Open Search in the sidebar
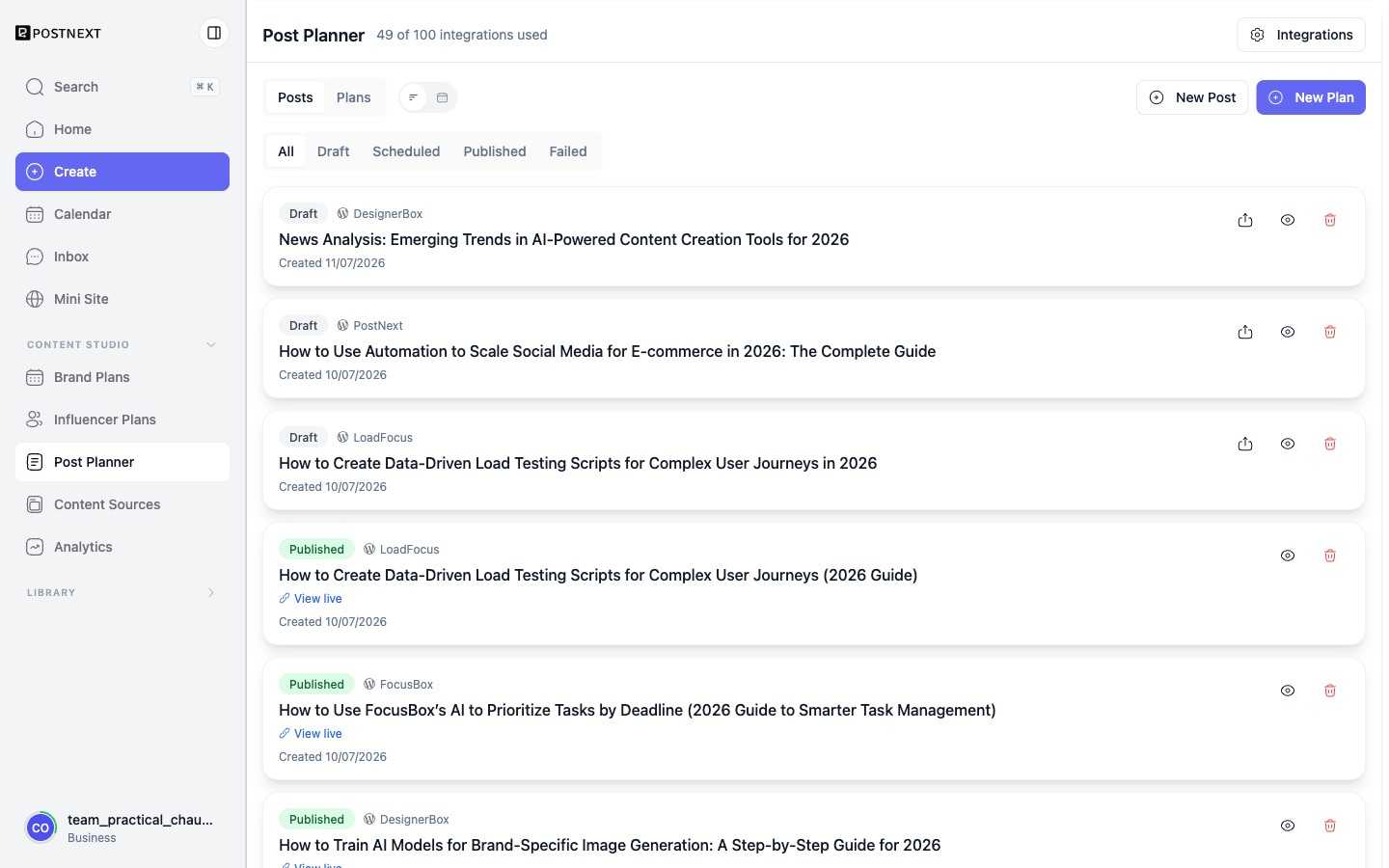 (123, 87)
